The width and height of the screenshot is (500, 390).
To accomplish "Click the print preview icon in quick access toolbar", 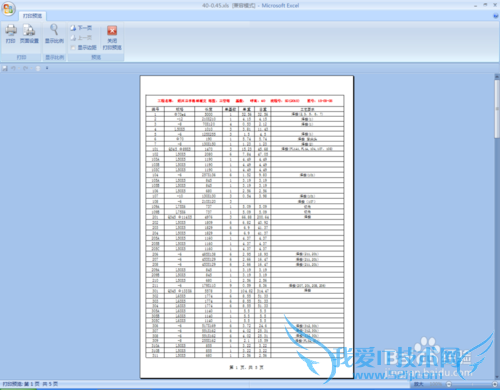I will (x=38, y=68).
